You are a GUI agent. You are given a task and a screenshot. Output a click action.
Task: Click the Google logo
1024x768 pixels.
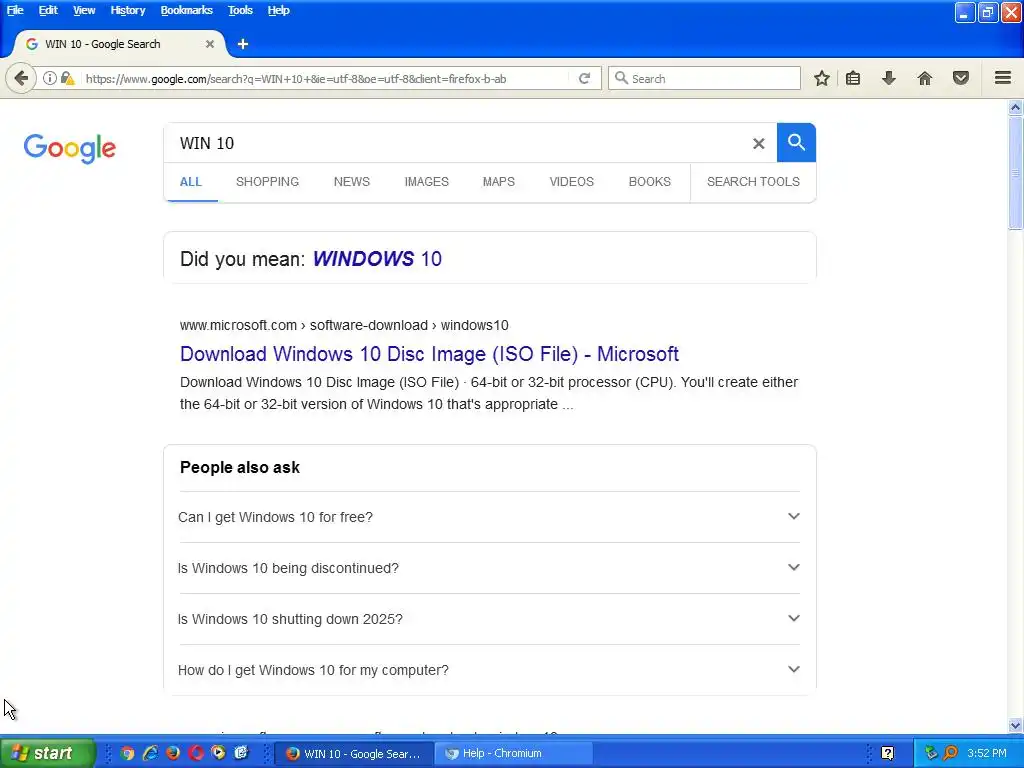pyautogui.click(x=69, y=148)
